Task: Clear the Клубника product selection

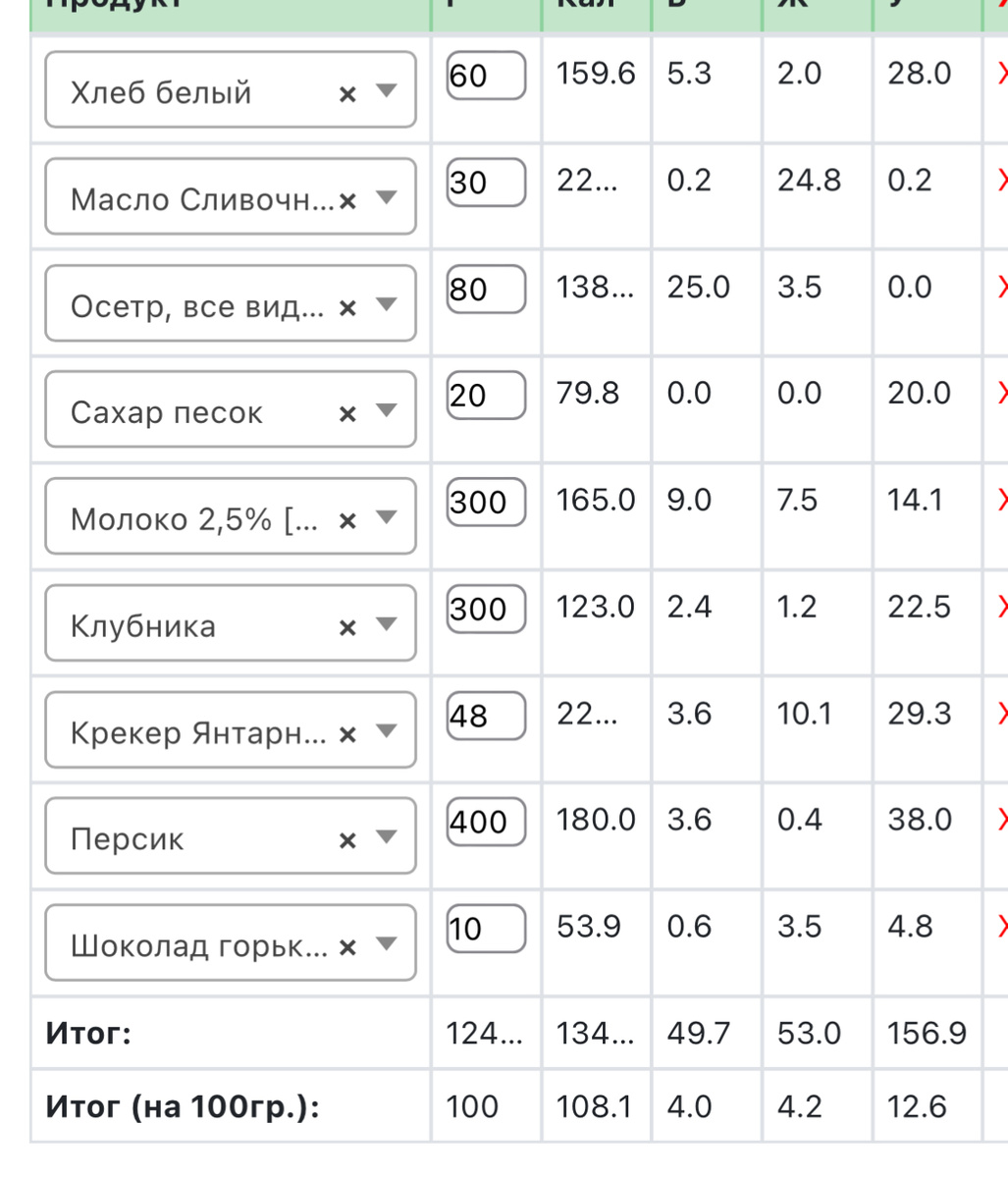Action: click(x=346, y=628)
